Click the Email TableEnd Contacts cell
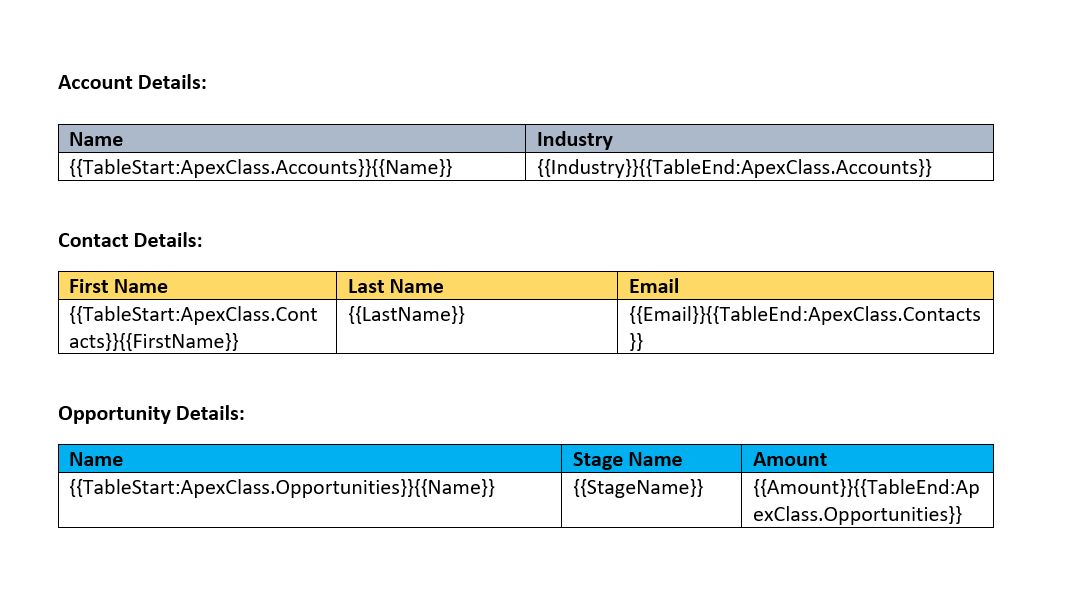The height and width of the screenshot is (604, 1068). [806, 327]
